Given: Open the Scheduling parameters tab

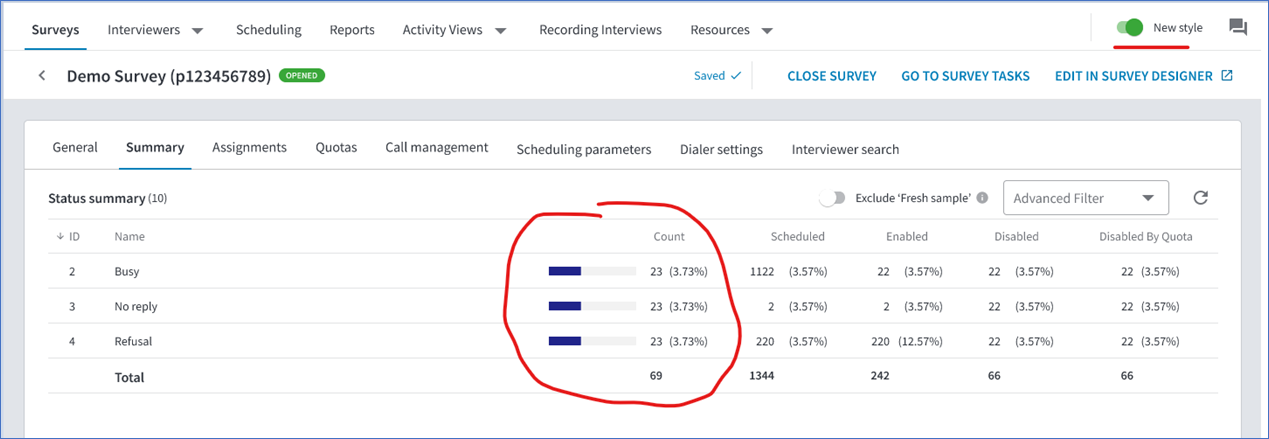Looking at the screenshot, I should click(x=584, y=149).
